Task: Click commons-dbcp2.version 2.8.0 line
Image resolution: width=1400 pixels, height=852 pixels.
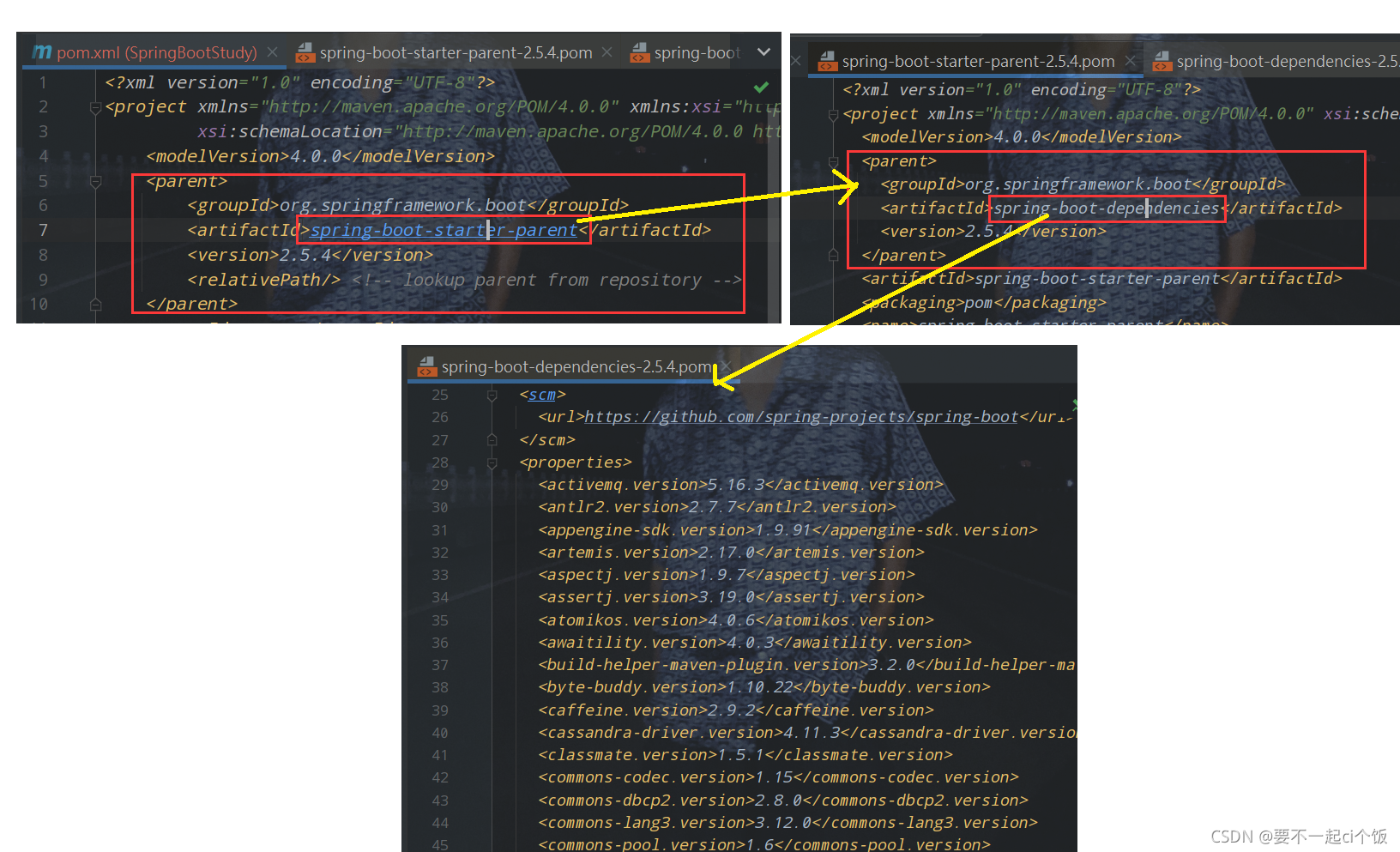Action: click(783, 800)
